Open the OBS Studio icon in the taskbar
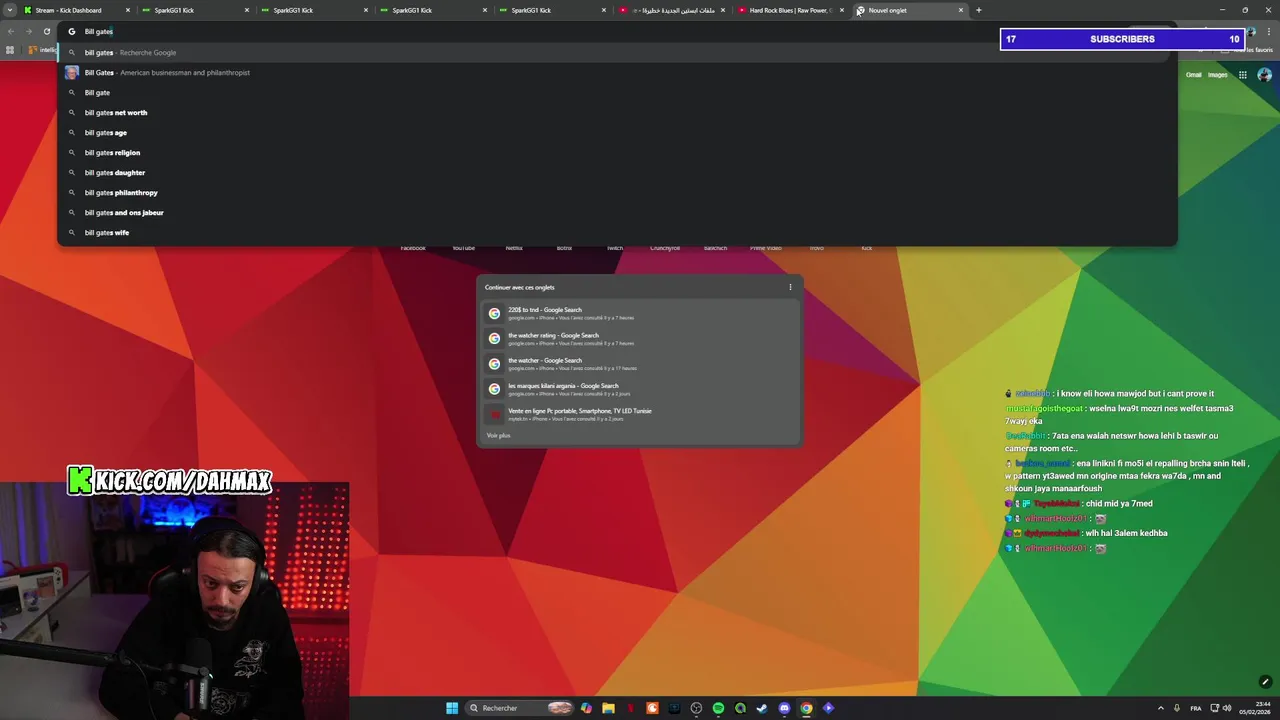Image resolution: width=1280 pixels, height=720 pixels. (x=696, y=708)
